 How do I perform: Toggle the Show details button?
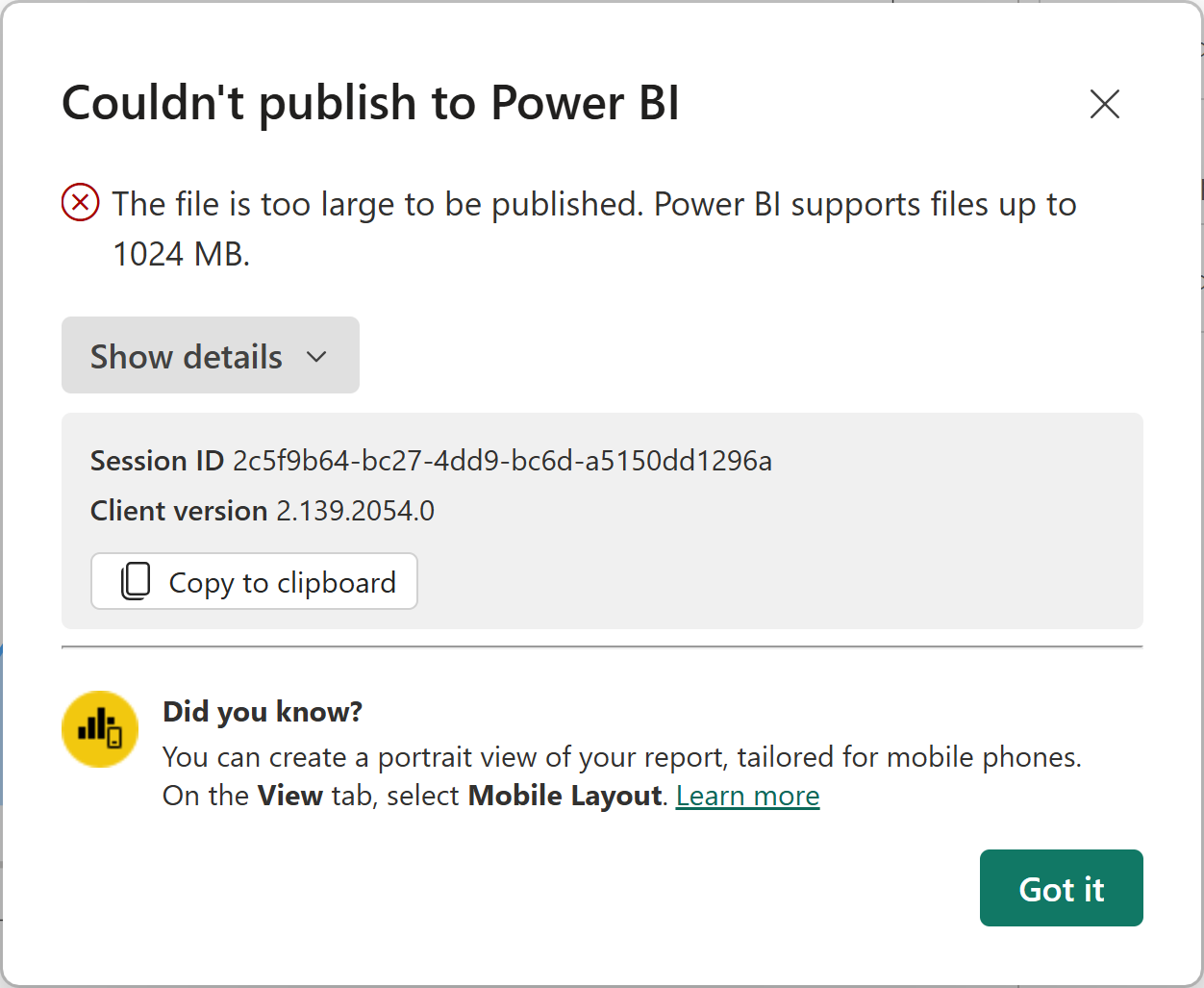(x=210, y=356)
